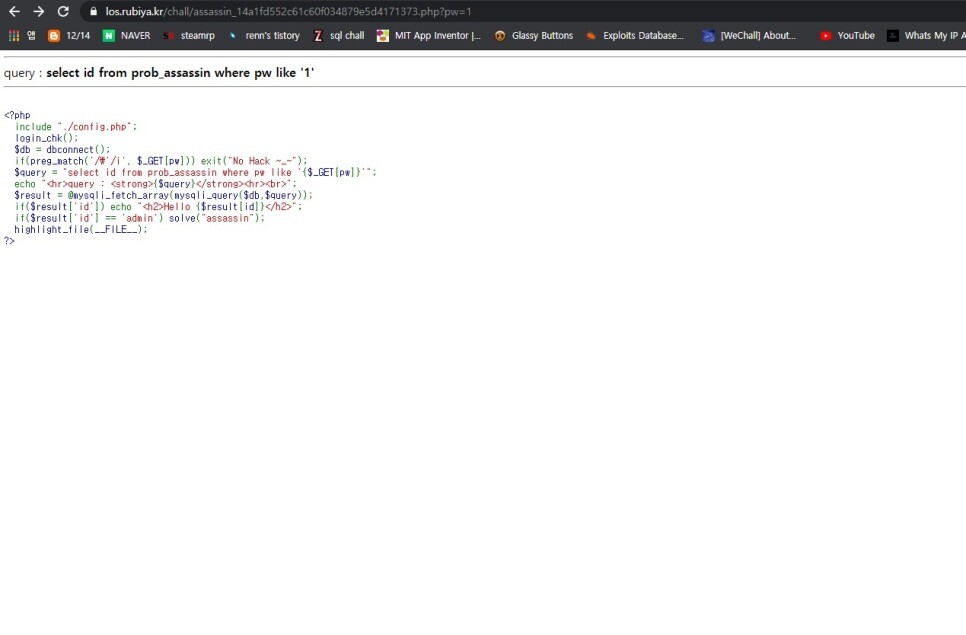View site security lock info
Viewport: 966px width, 635px height.
(94, 12)
